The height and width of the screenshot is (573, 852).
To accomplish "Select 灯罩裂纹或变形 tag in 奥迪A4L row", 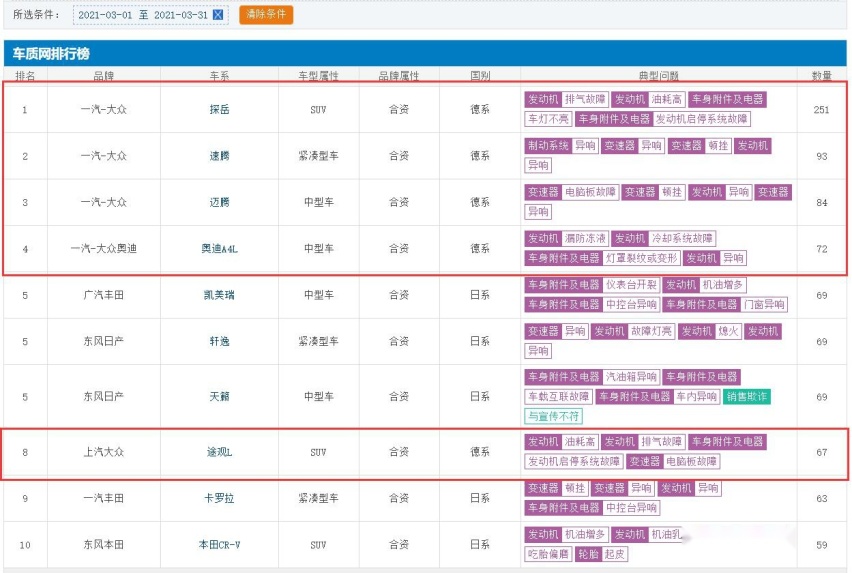I will click(642, 258).
